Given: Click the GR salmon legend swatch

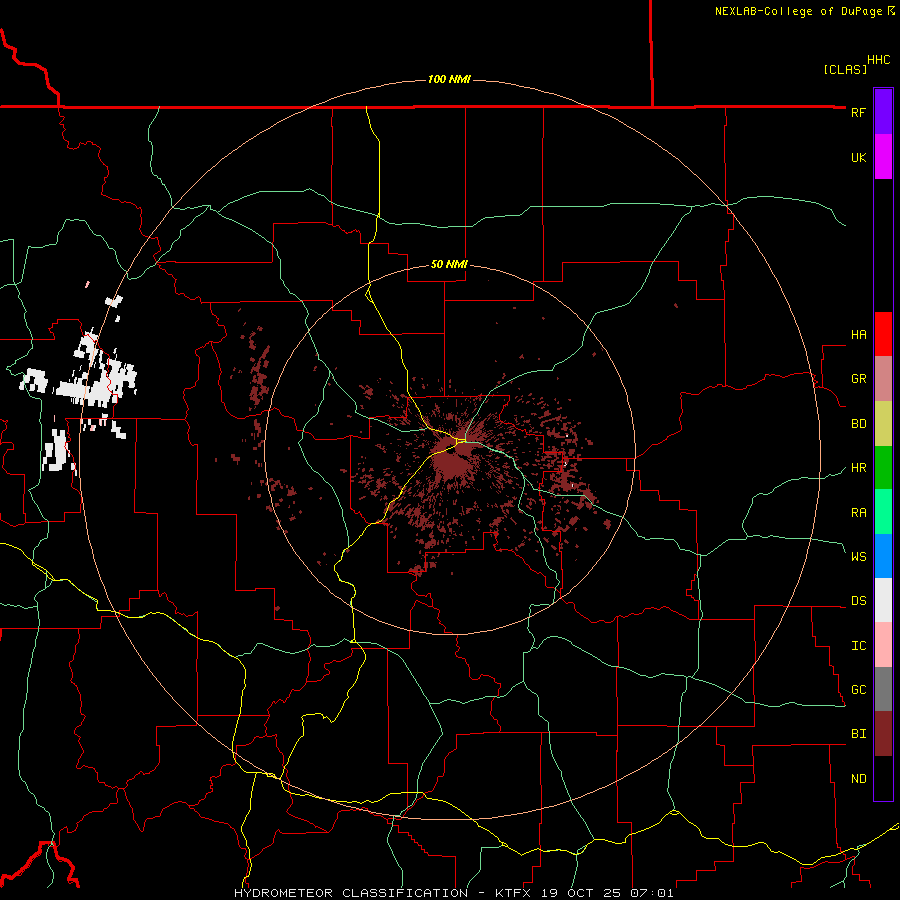Looking at the screenshot, I should (x=883, y=379).
